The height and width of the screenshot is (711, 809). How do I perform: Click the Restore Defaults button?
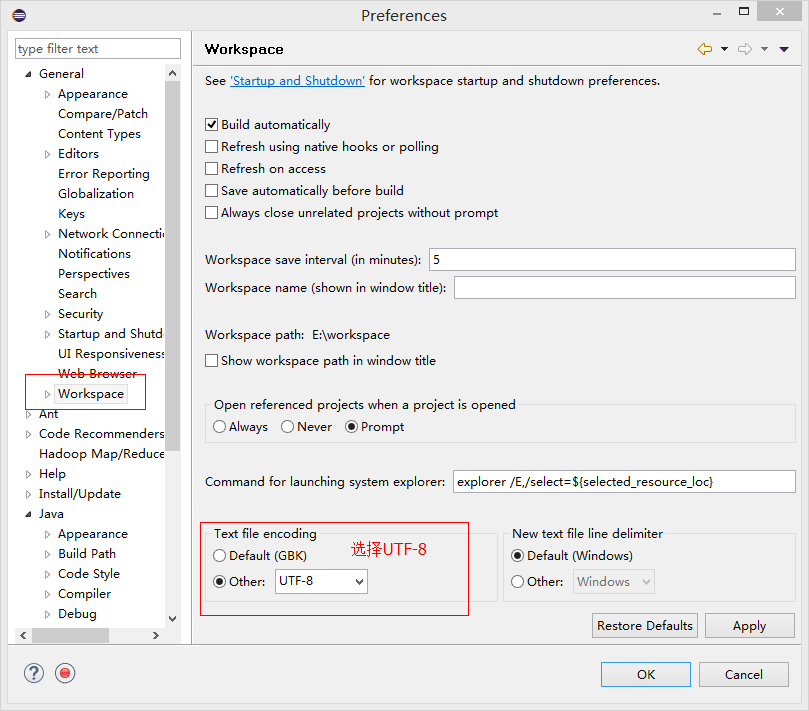[x=645, y=625]
